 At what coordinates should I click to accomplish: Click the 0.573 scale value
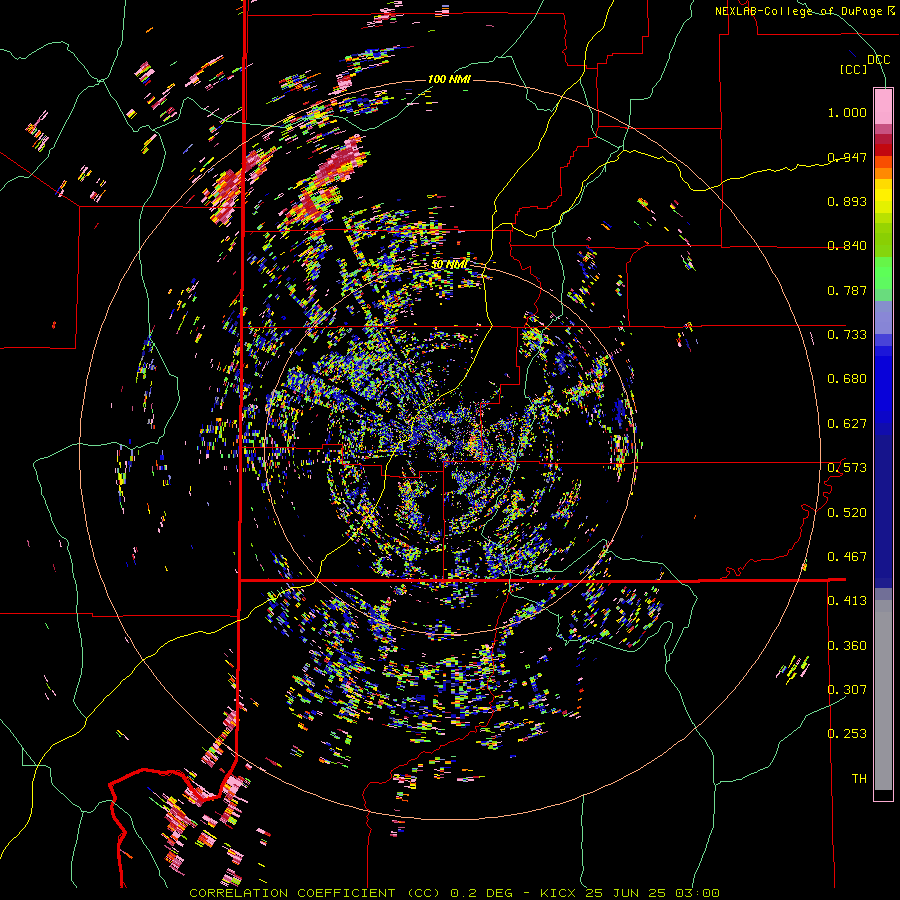(x=847, y=467)
